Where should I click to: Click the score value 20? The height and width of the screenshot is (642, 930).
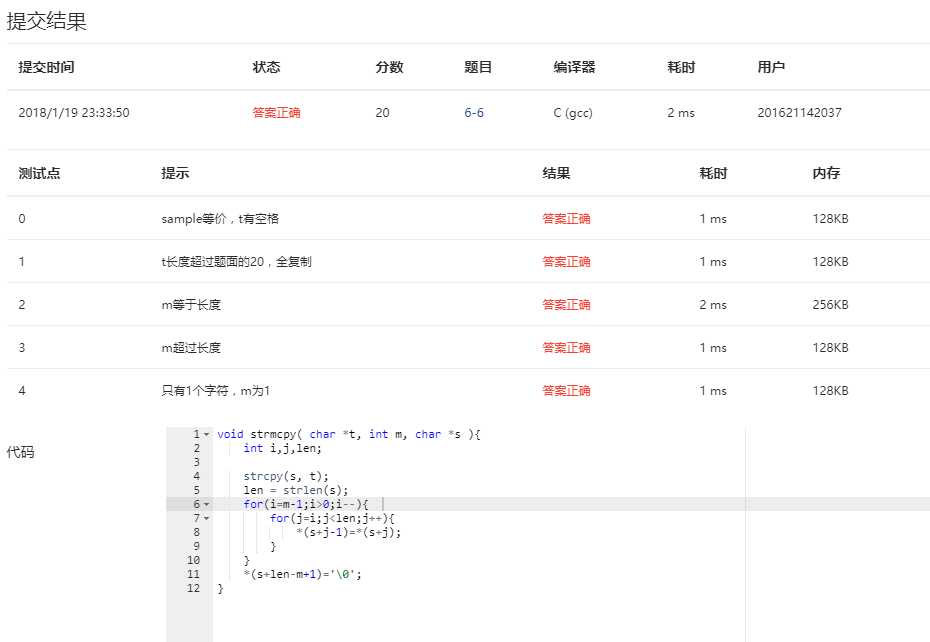[382, 113]
